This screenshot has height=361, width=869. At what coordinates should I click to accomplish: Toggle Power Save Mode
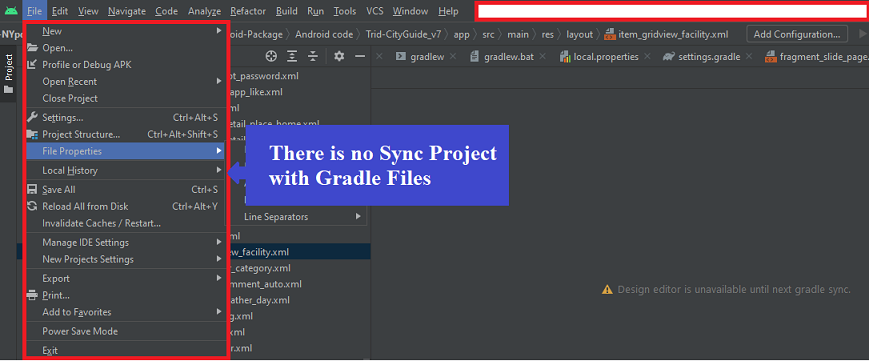click(80, 331)
